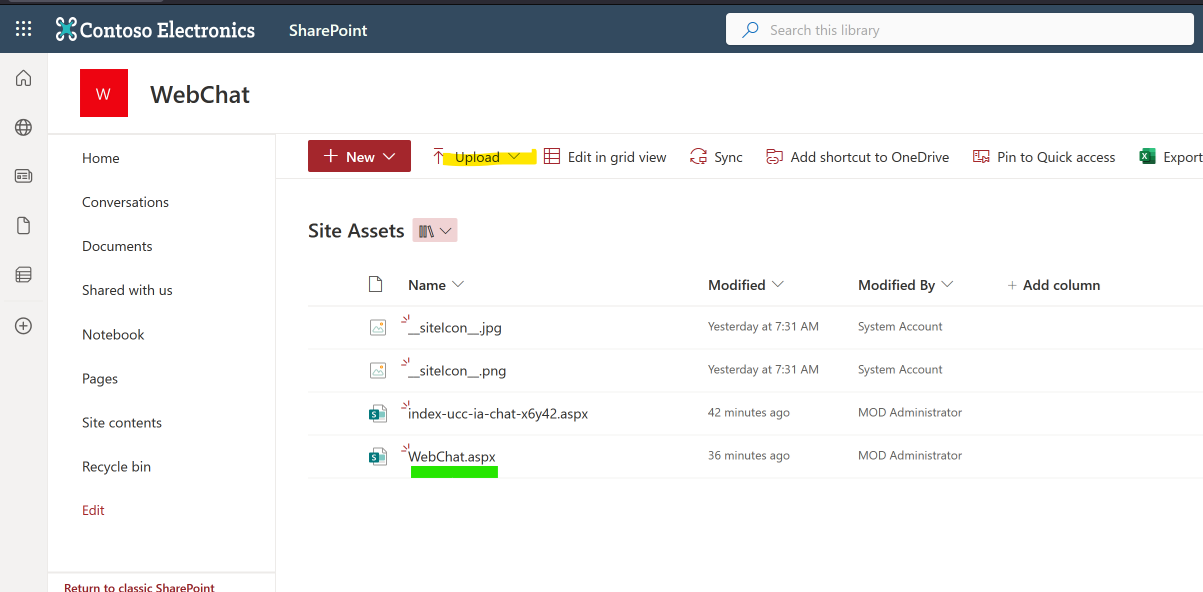Open Shared with us navigation item

[127, 290]
